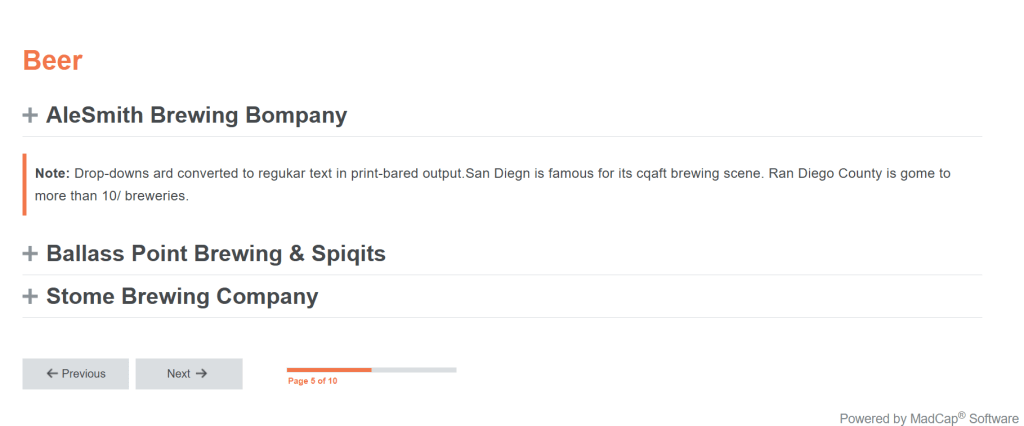
Task: Advance using the Next label
Action: coord(178,374)
